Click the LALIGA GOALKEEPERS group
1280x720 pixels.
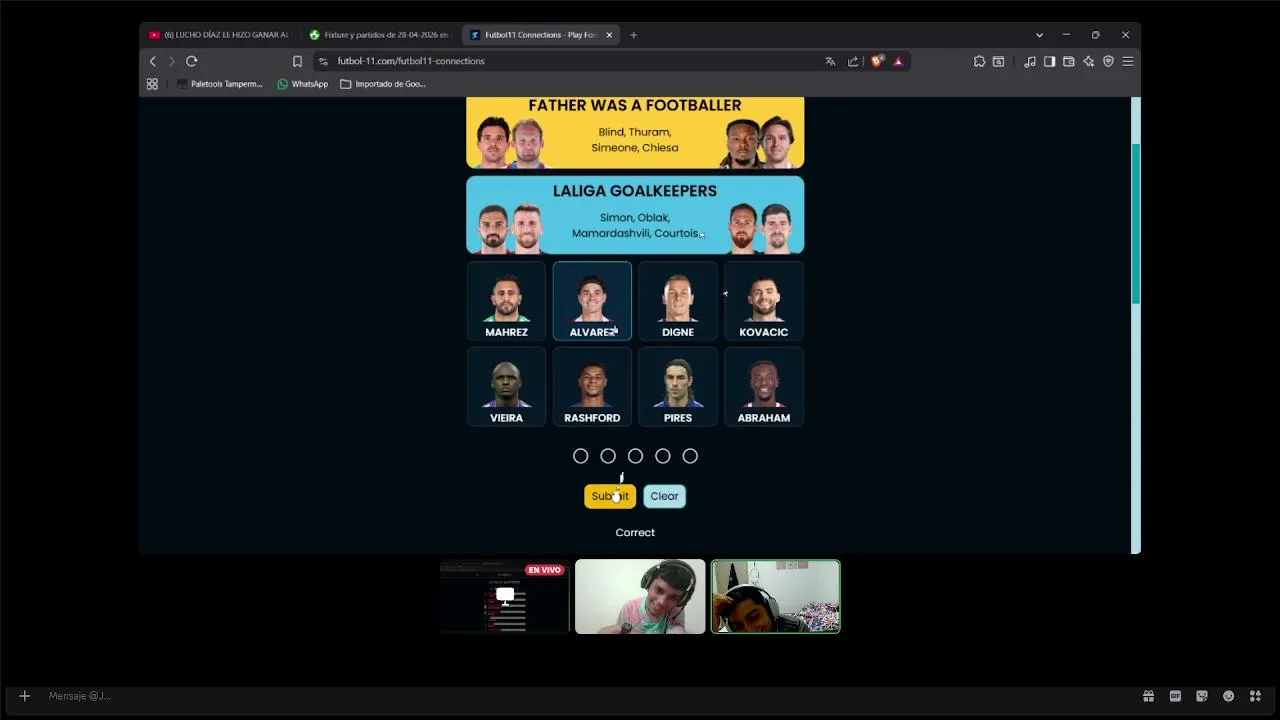pyautogui.click(x=635, y=215)
